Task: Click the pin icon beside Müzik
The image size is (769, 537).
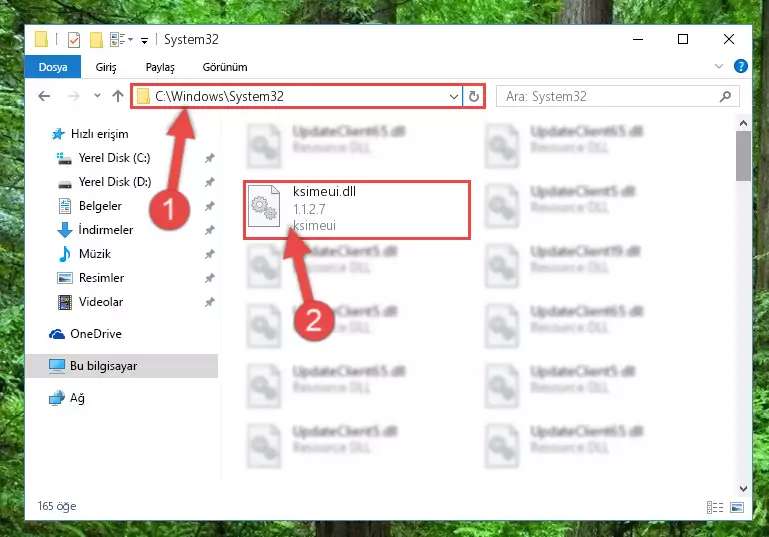Action: [209, 254]
